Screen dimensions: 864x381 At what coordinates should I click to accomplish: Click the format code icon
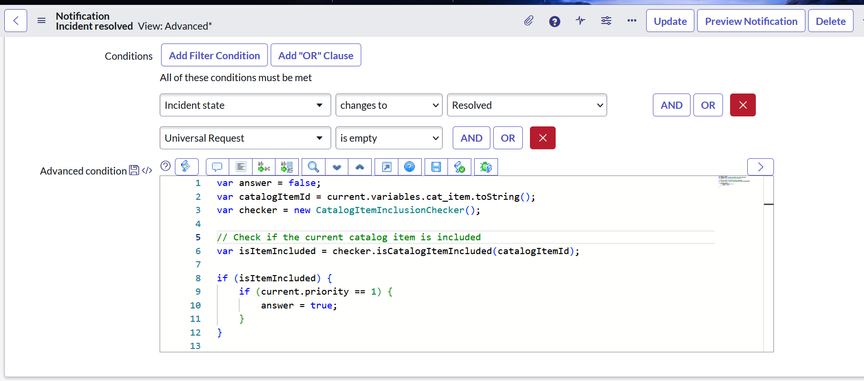(x=240, y=167)
